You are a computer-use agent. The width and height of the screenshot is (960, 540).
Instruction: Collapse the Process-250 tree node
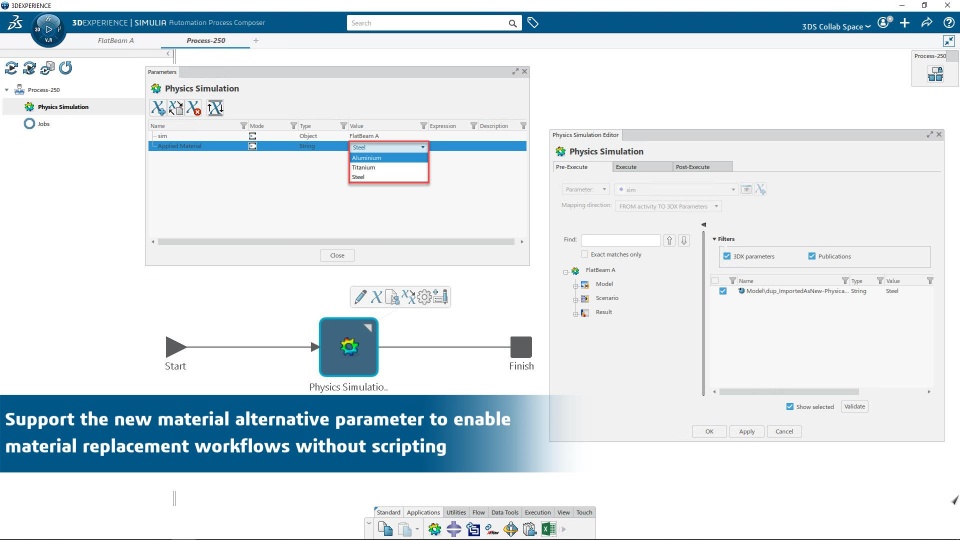7,90
